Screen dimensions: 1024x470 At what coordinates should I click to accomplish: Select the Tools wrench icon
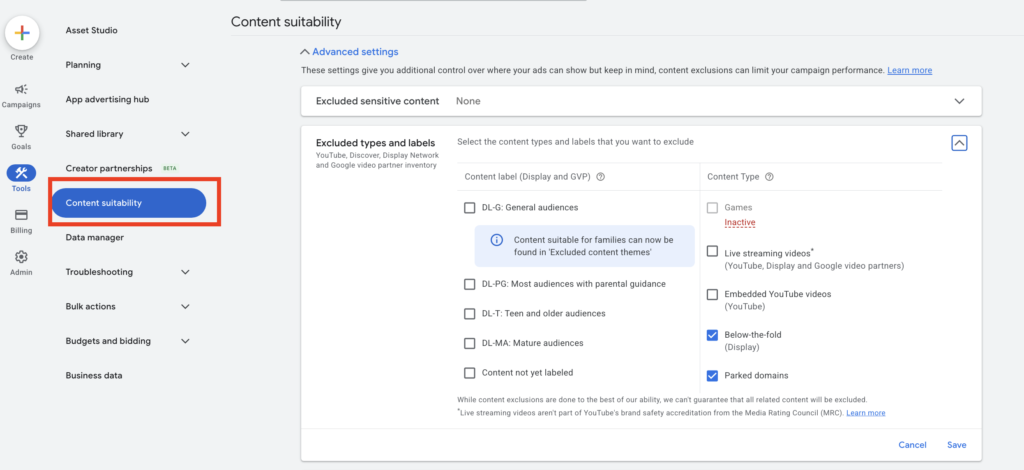[22, 173]
